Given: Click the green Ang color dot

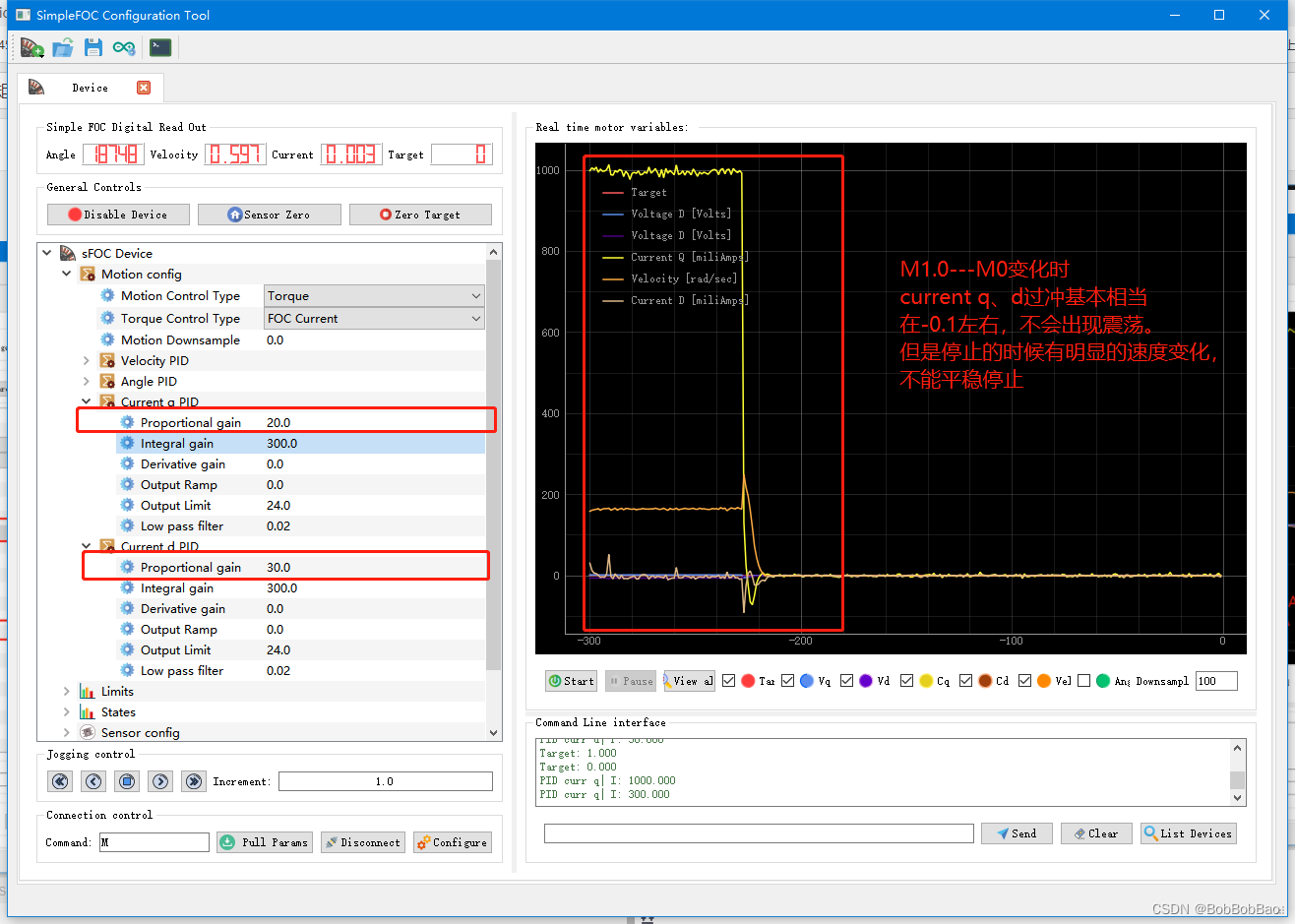Looking at the screenshot, I should (1103, 681).
